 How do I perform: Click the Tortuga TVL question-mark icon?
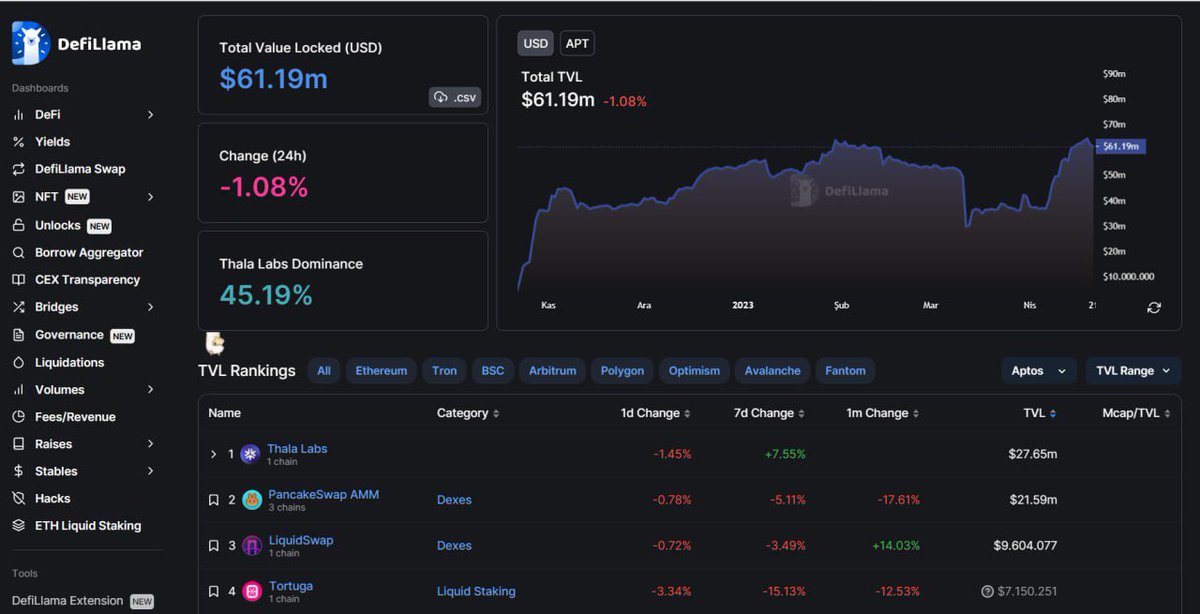tap(987, 592)
